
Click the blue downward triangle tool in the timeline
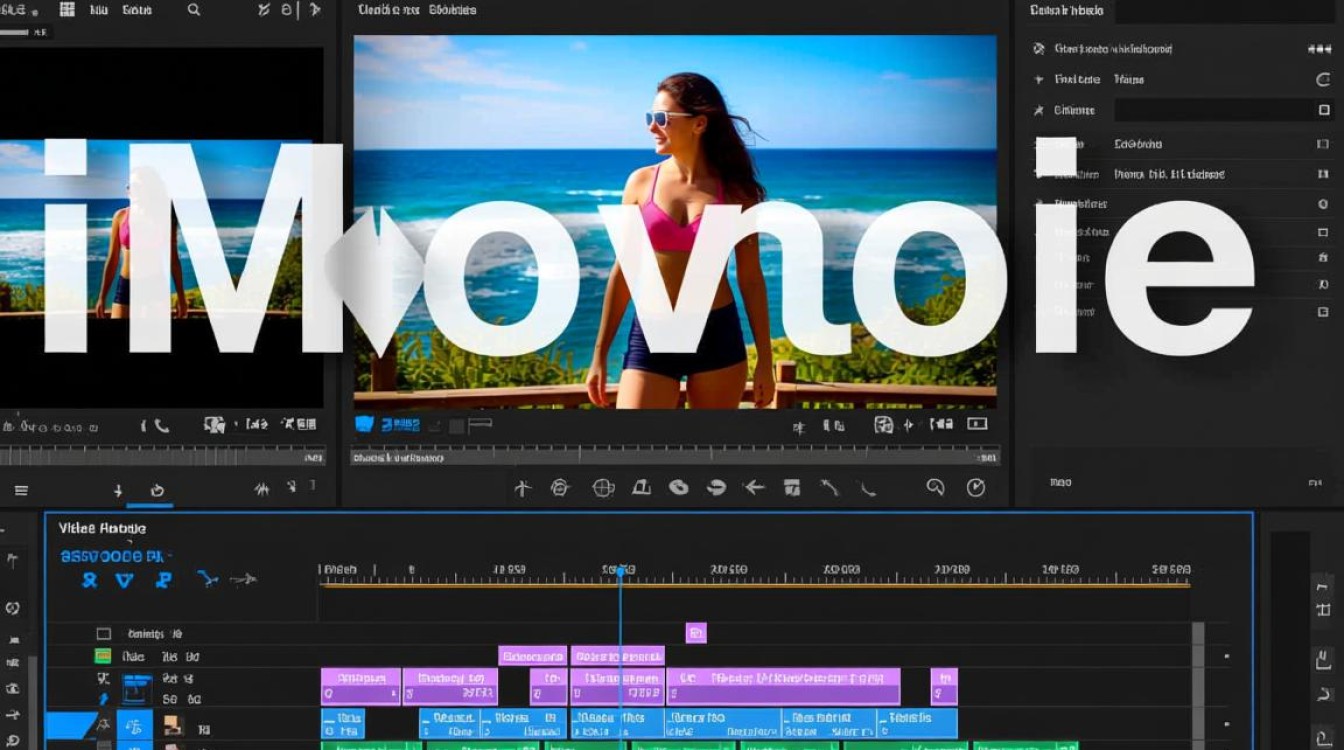click(x=124, y=580)
